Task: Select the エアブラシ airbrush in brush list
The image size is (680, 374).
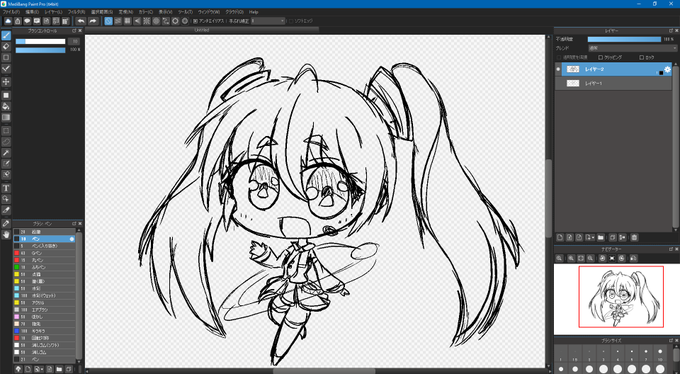Action: tap(44, 310)
